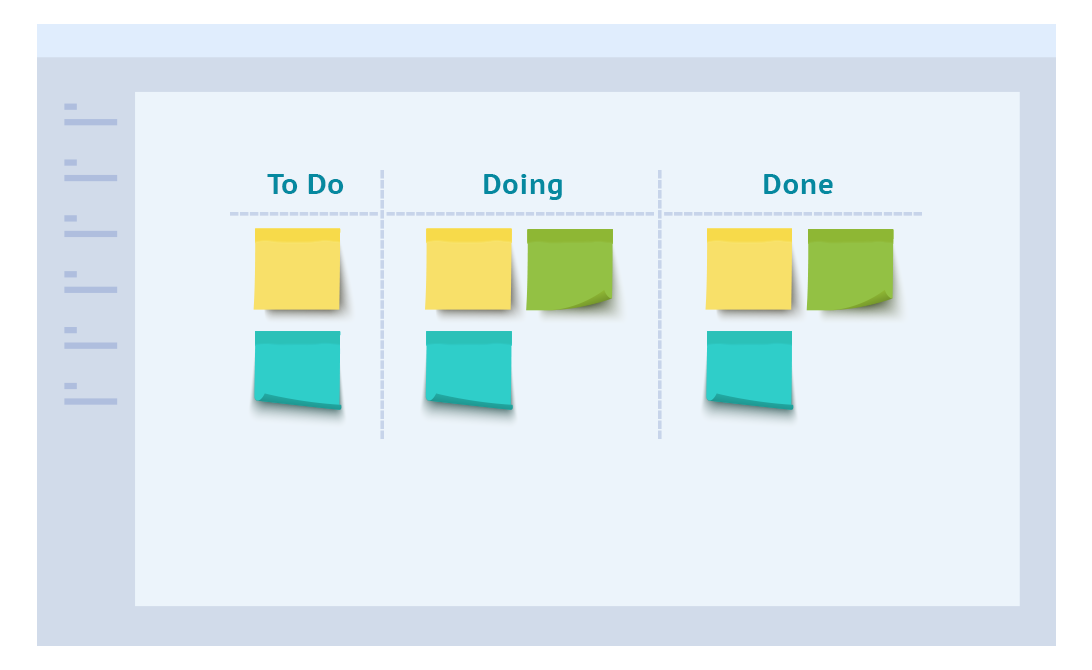Select the yellow sticky note in Done
This screenshot has height=670, width=1092.
(749, 269)
